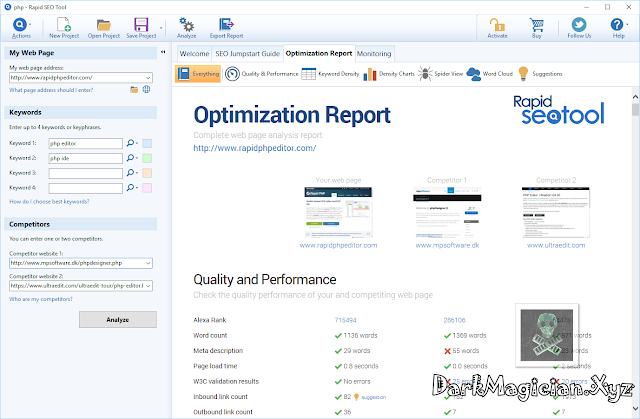Click the report scrollbar down arrow
The image size is (640, 419).
(635, 408)
